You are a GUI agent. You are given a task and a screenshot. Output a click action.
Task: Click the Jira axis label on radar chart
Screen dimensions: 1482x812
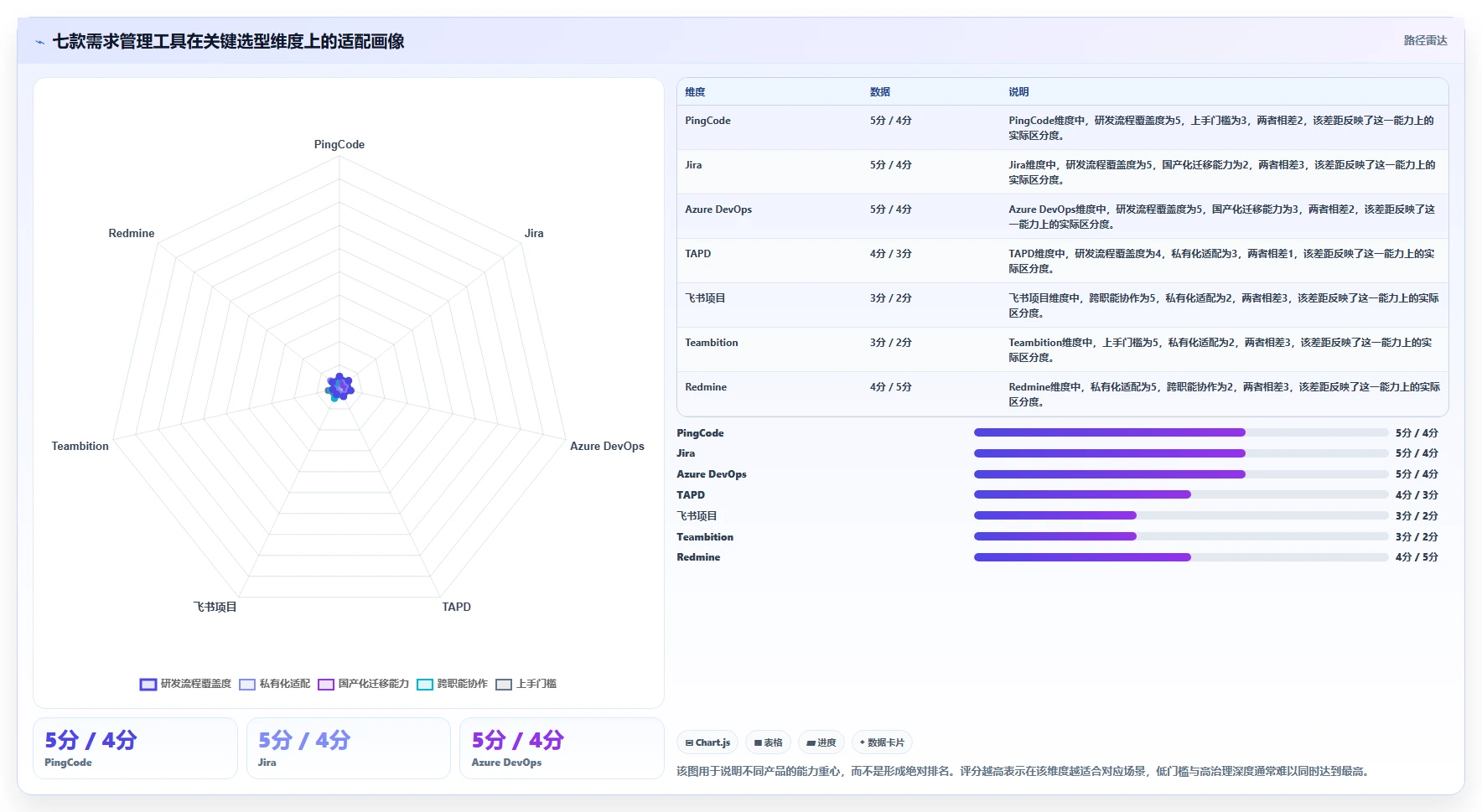click(534, 233)
